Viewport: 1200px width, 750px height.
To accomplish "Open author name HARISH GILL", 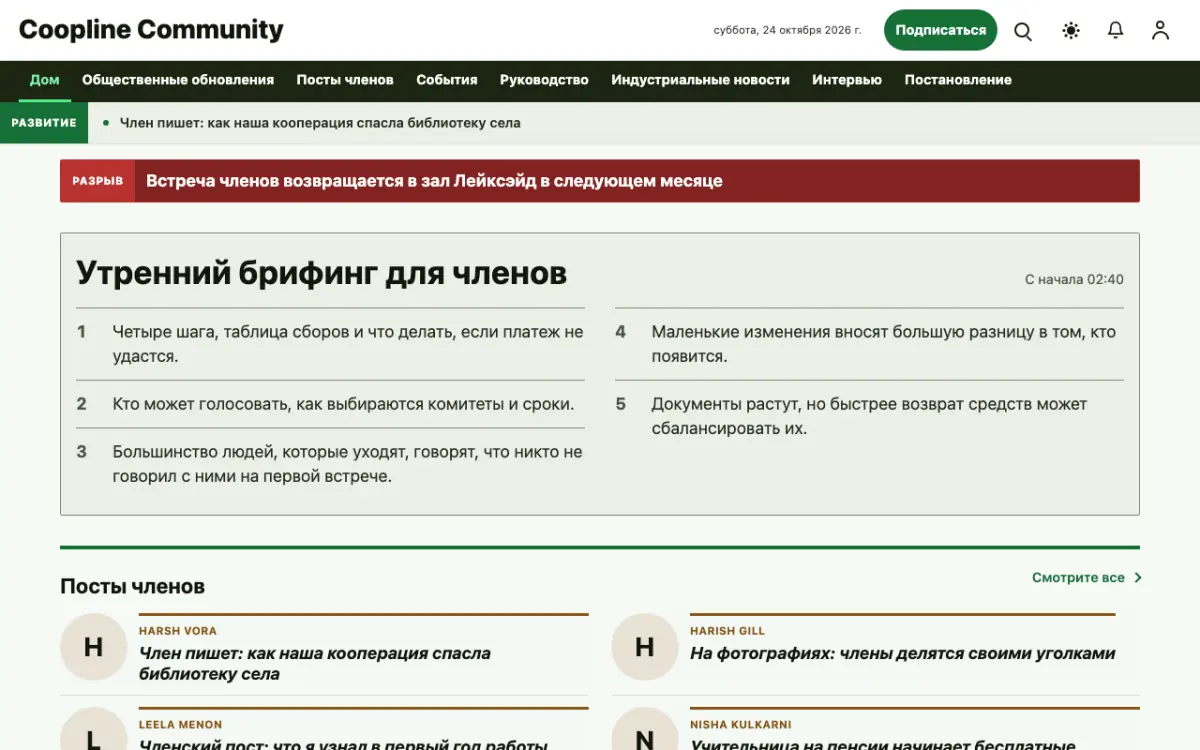I will coord(727,631).
